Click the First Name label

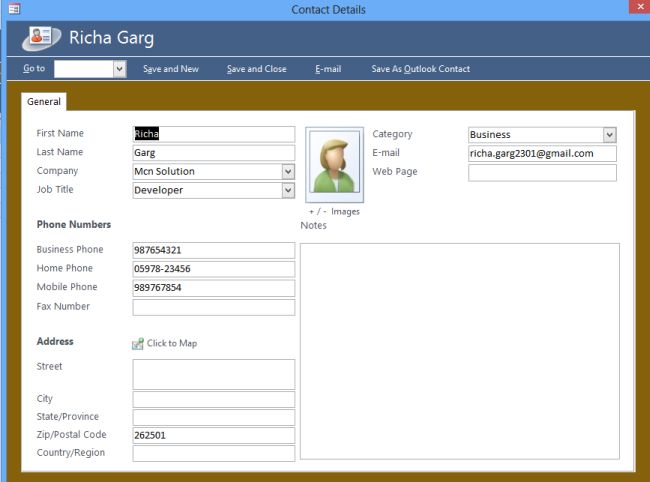point(60,133)
